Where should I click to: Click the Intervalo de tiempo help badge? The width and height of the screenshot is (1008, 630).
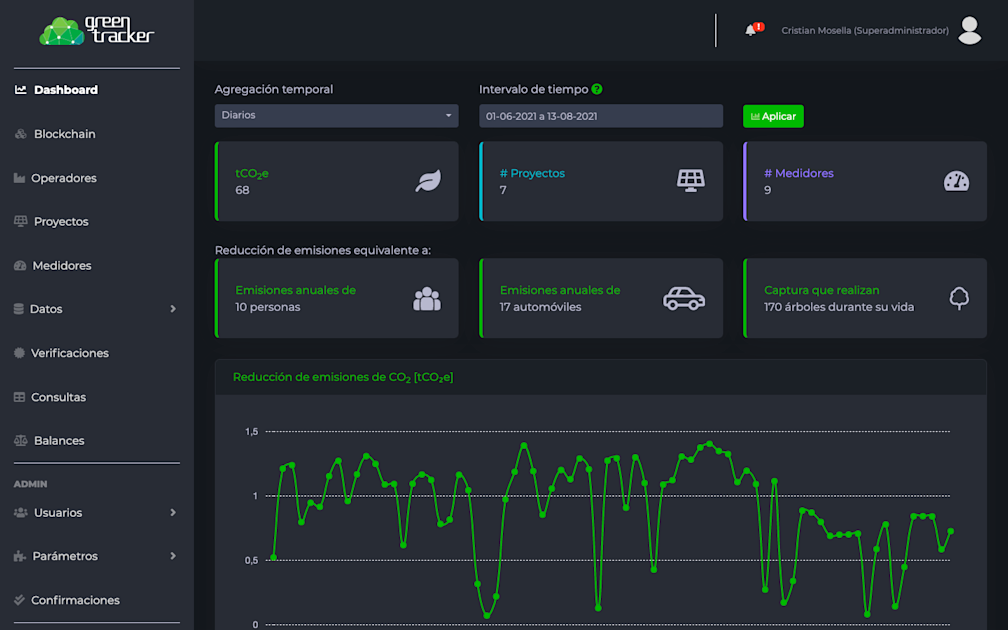pos(597,89)
